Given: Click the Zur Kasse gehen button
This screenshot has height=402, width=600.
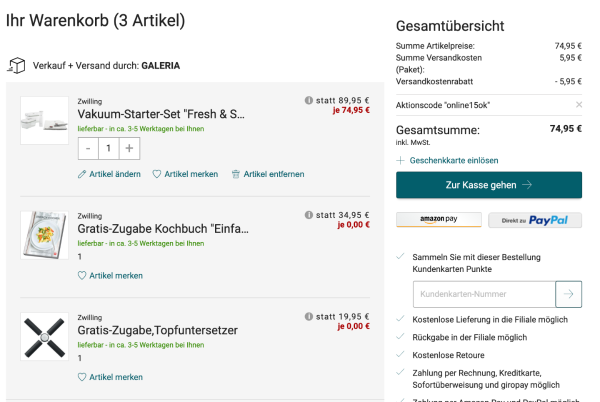Looking at the screenshot, I should (x=489, y=185).
